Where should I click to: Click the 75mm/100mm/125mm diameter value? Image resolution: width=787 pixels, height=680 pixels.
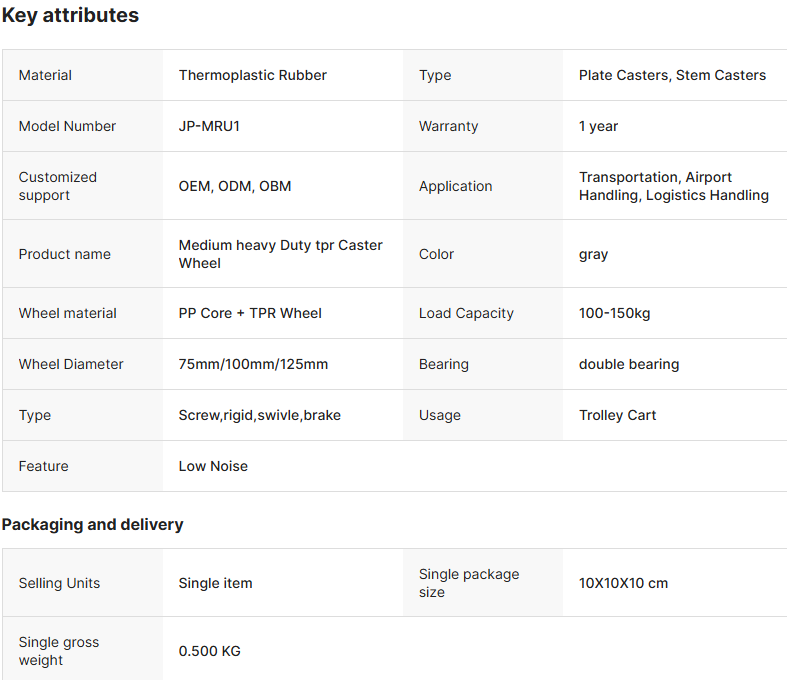point(253,364)
